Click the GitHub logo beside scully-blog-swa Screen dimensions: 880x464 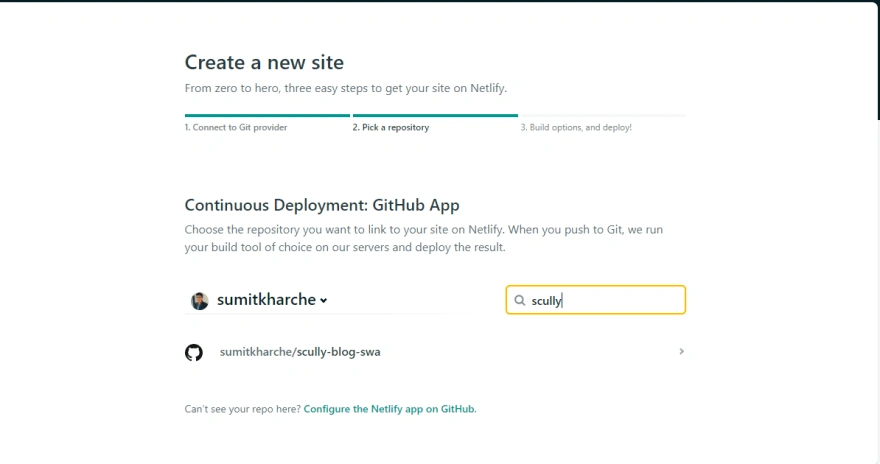(x=194, y=352)
